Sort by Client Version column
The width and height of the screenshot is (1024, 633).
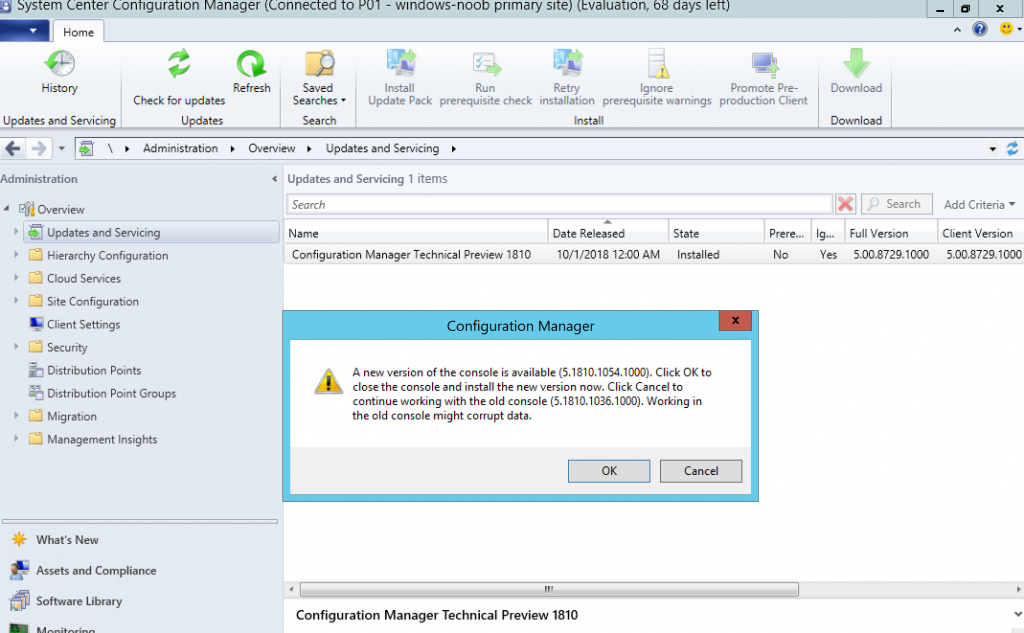(x=981, y=233)
